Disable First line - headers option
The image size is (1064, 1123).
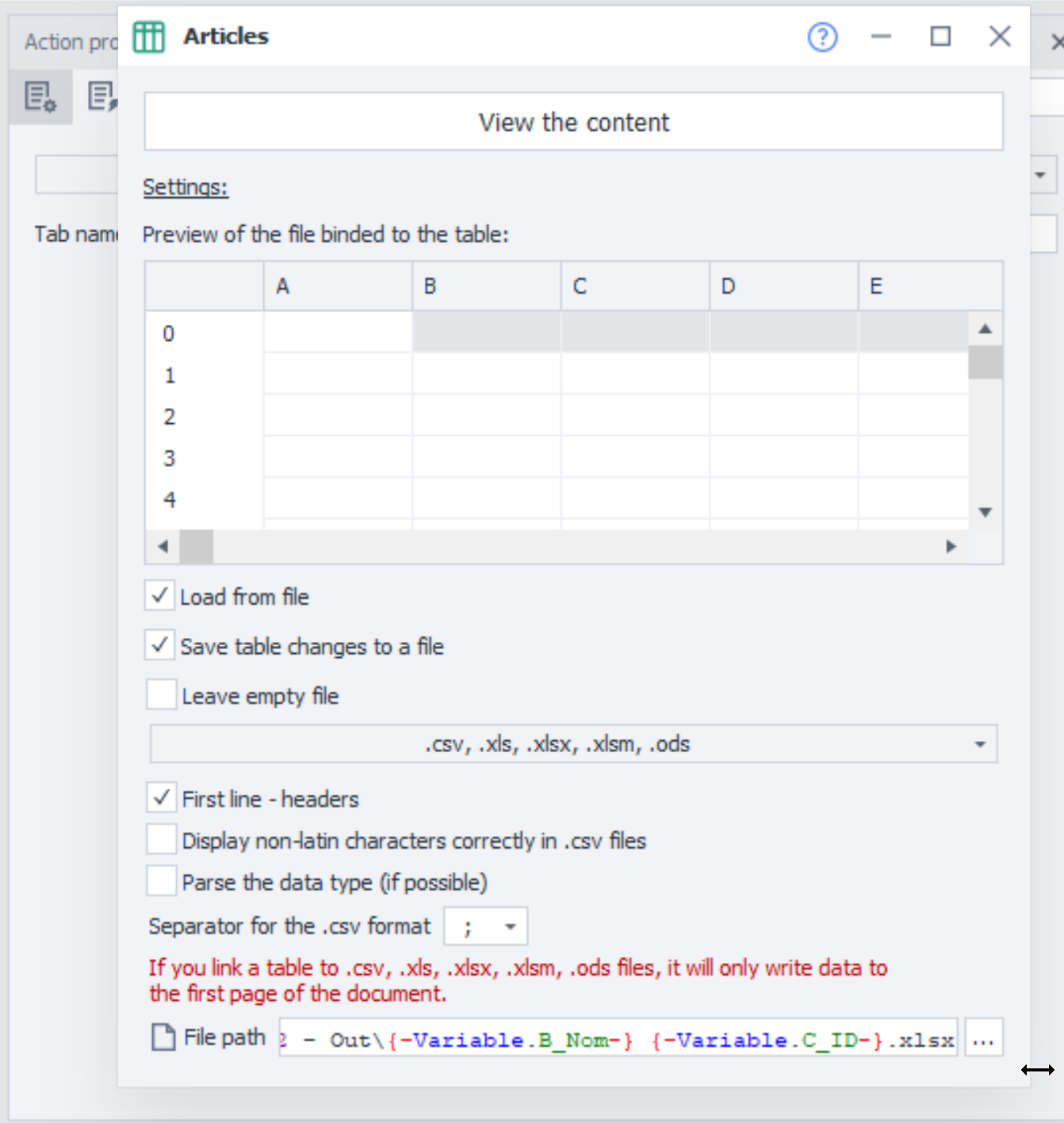(162, 797)
